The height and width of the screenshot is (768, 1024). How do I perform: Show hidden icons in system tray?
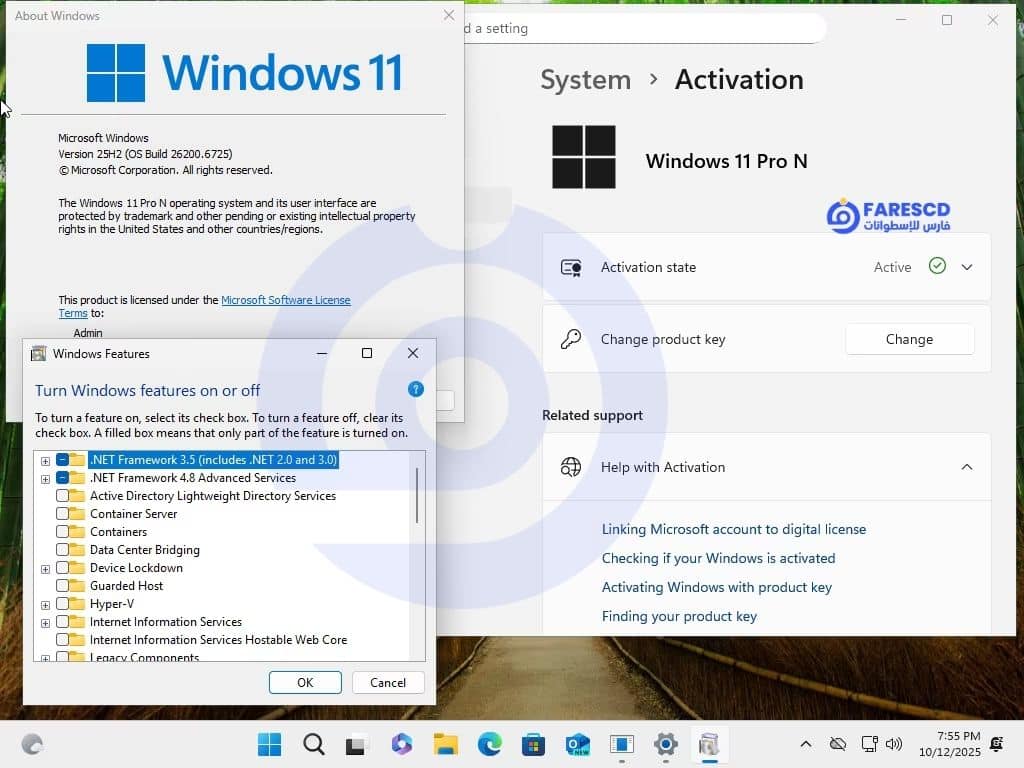pyautogui.click(x=805, y=744)
